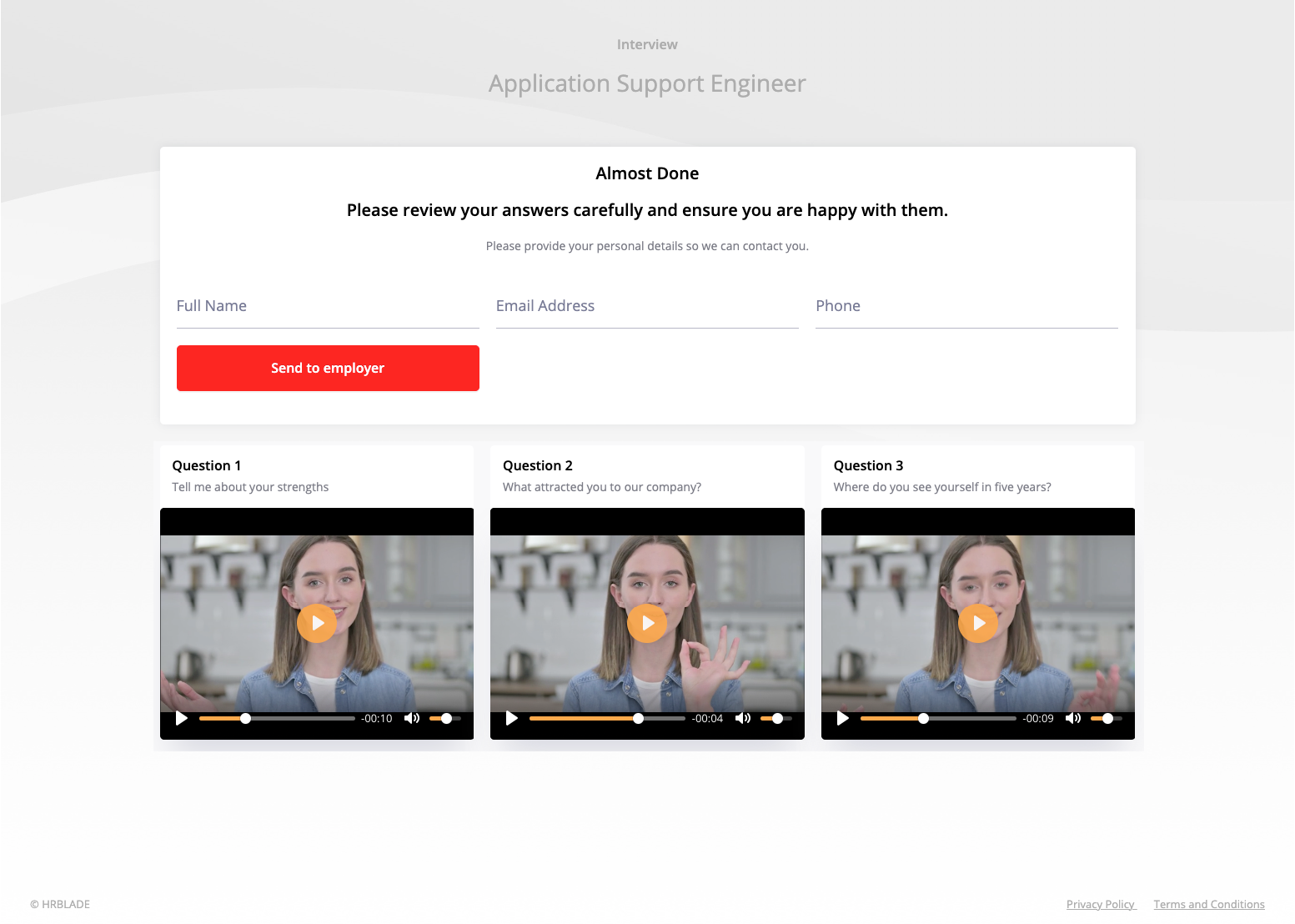Open the Privacy Policy link
The image size is (1295, 924).
coord(1100,905)
